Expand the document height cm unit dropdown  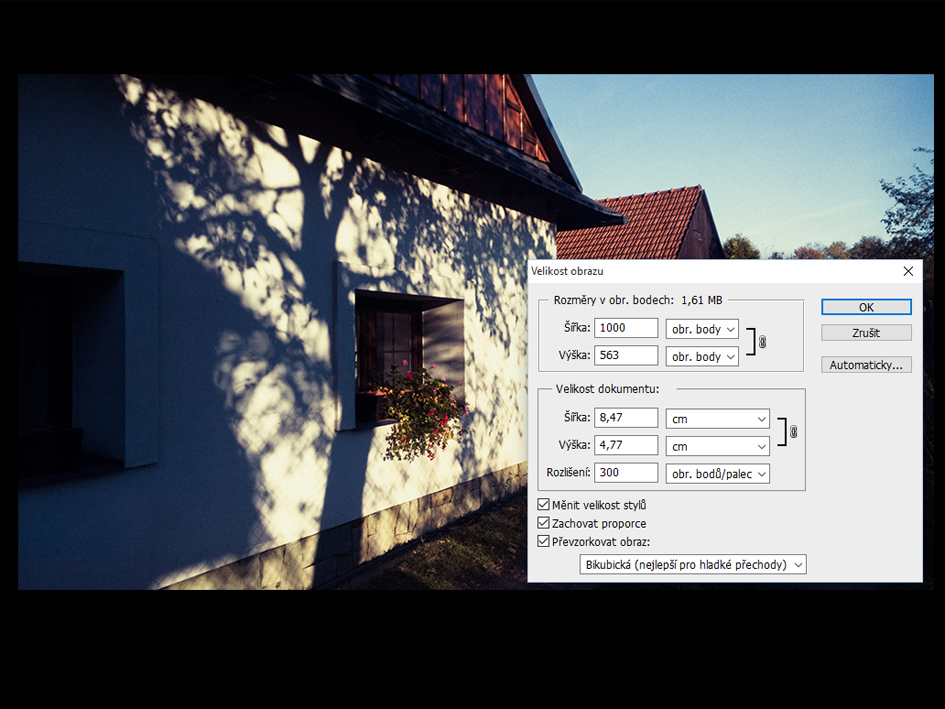pyautogui.click(x=717, y=446)
